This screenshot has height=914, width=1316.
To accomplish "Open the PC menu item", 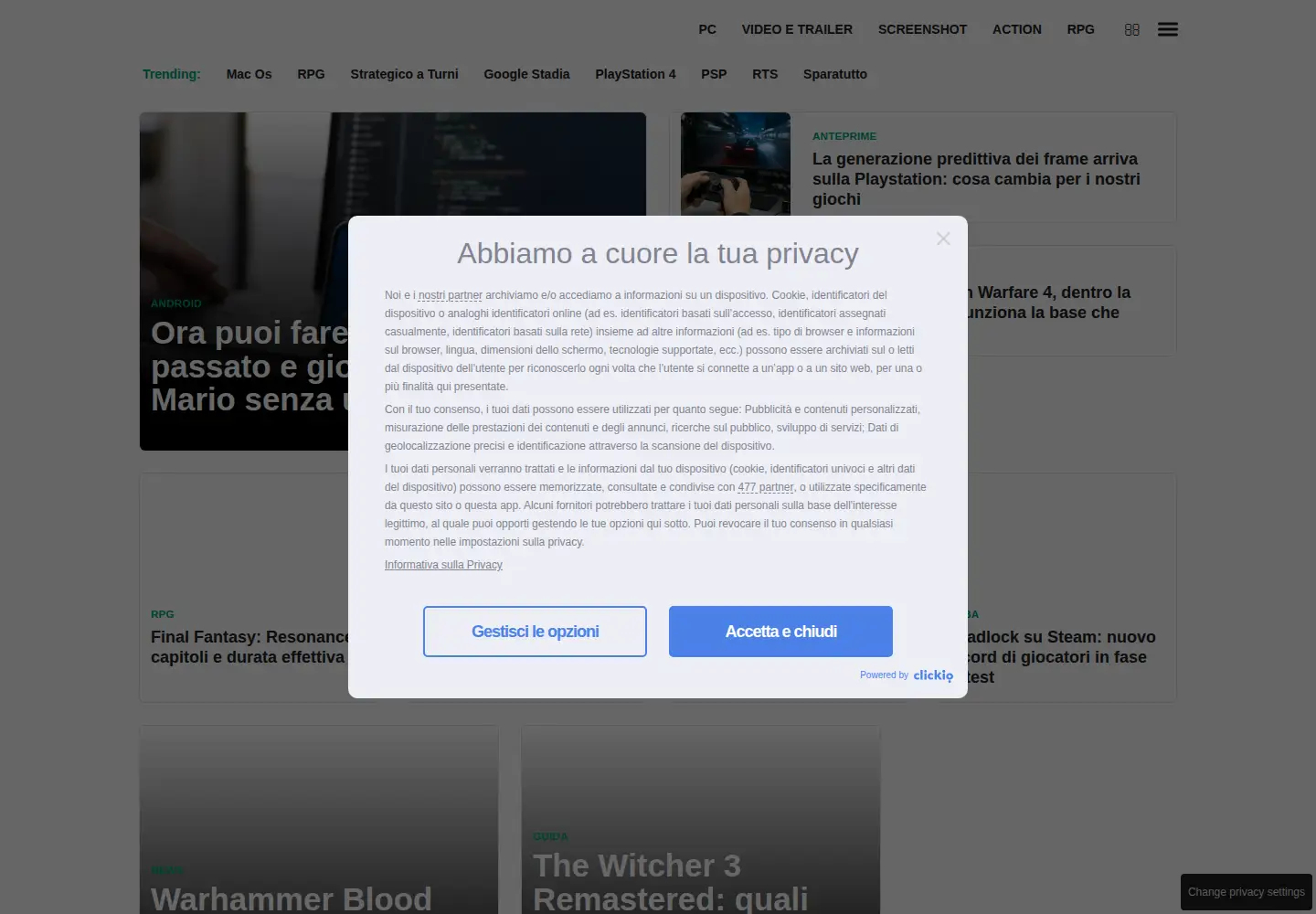I will (x=707, y=29).
